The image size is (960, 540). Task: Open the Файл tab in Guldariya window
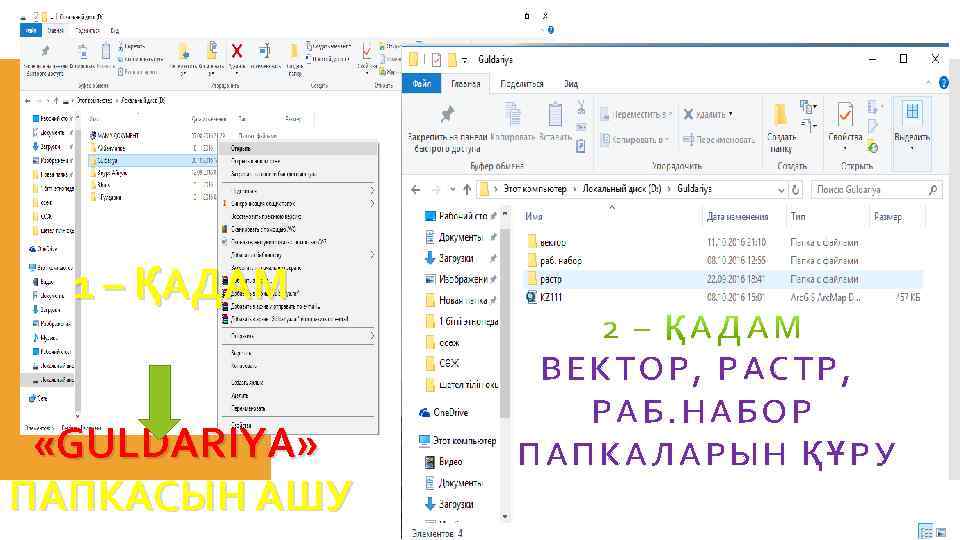(421, 84)
